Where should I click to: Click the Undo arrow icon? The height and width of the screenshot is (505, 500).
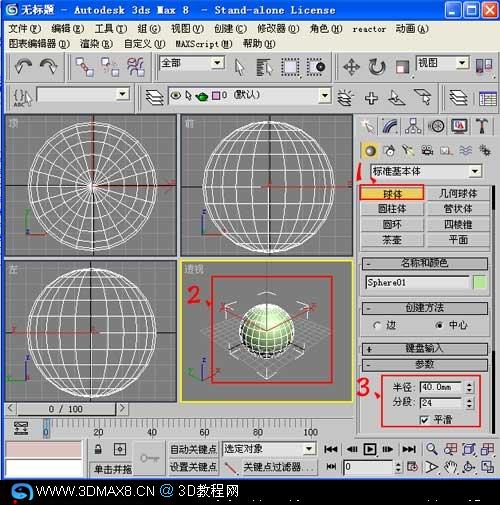(23, 66)
